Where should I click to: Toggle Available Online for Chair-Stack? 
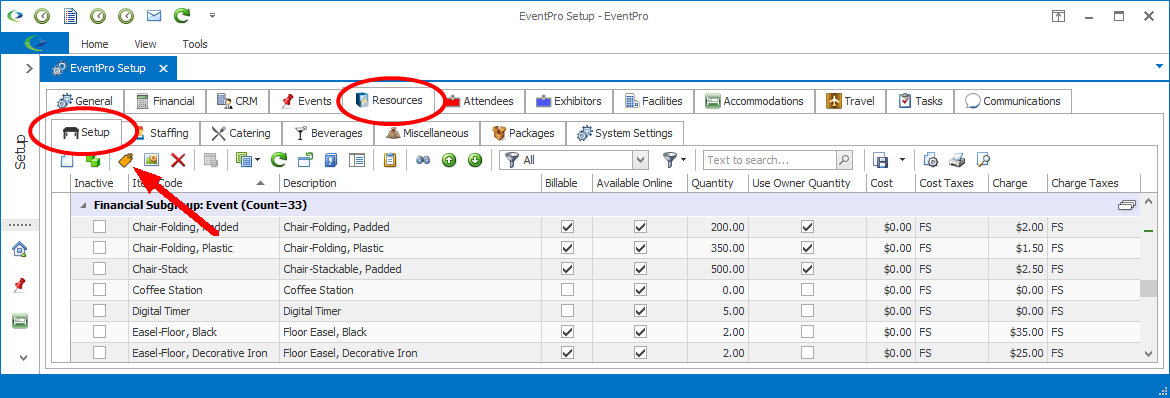click(x=640, y=269)
